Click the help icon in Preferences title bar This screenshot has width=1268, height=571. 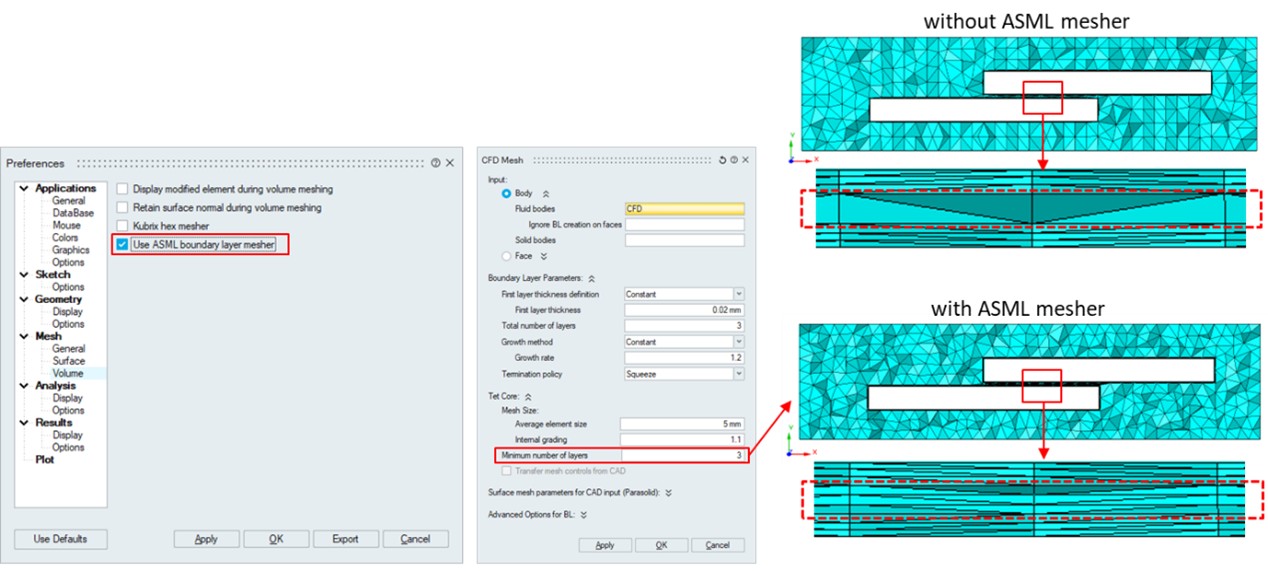pyautogui.click(x=436, y=163)
